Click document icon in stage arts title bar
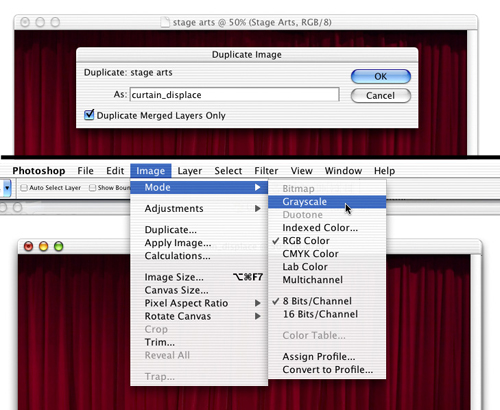This screenshot has height=410, width=500. point(165,22)
